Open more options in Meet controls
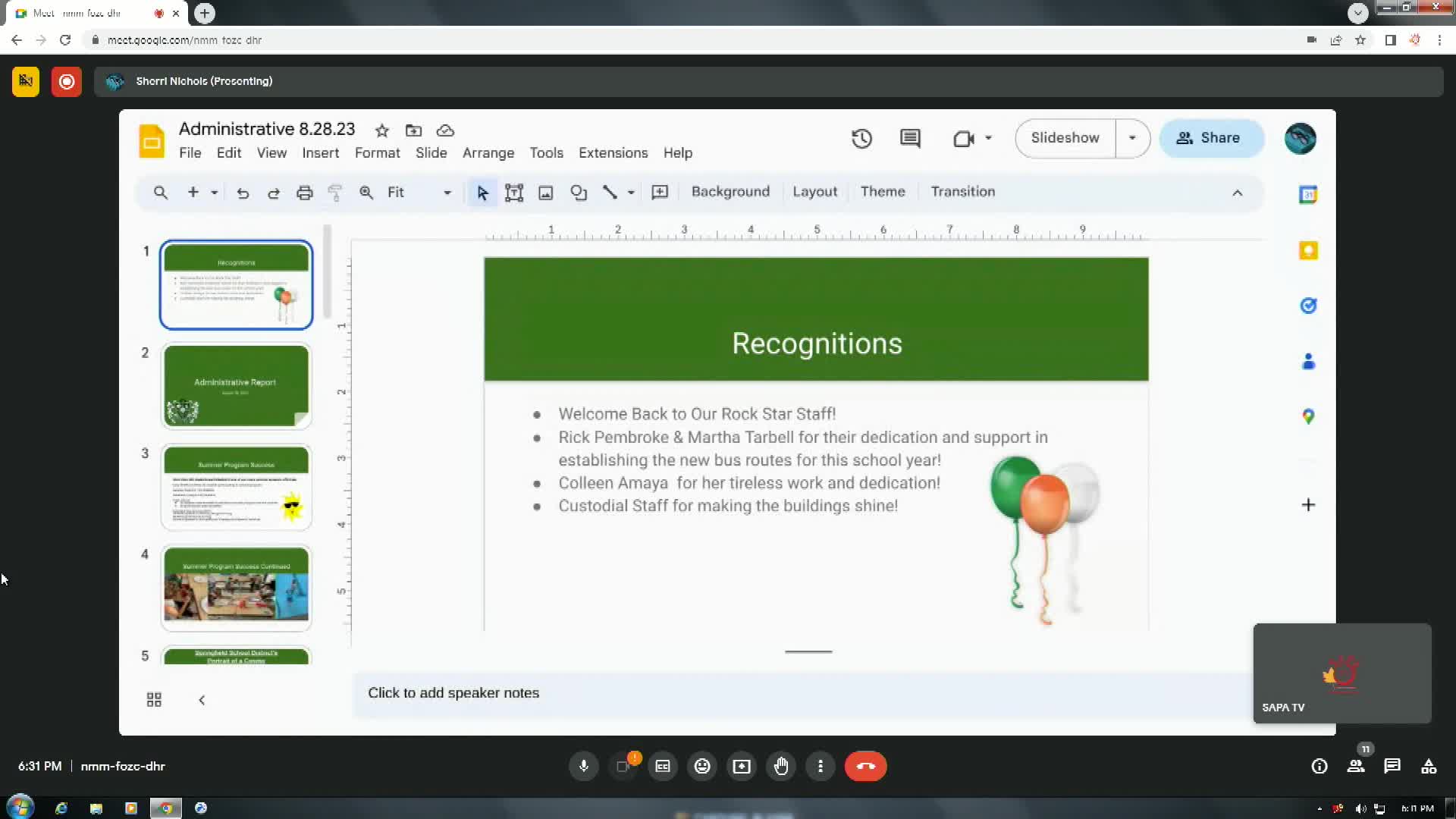 (821, 766)
